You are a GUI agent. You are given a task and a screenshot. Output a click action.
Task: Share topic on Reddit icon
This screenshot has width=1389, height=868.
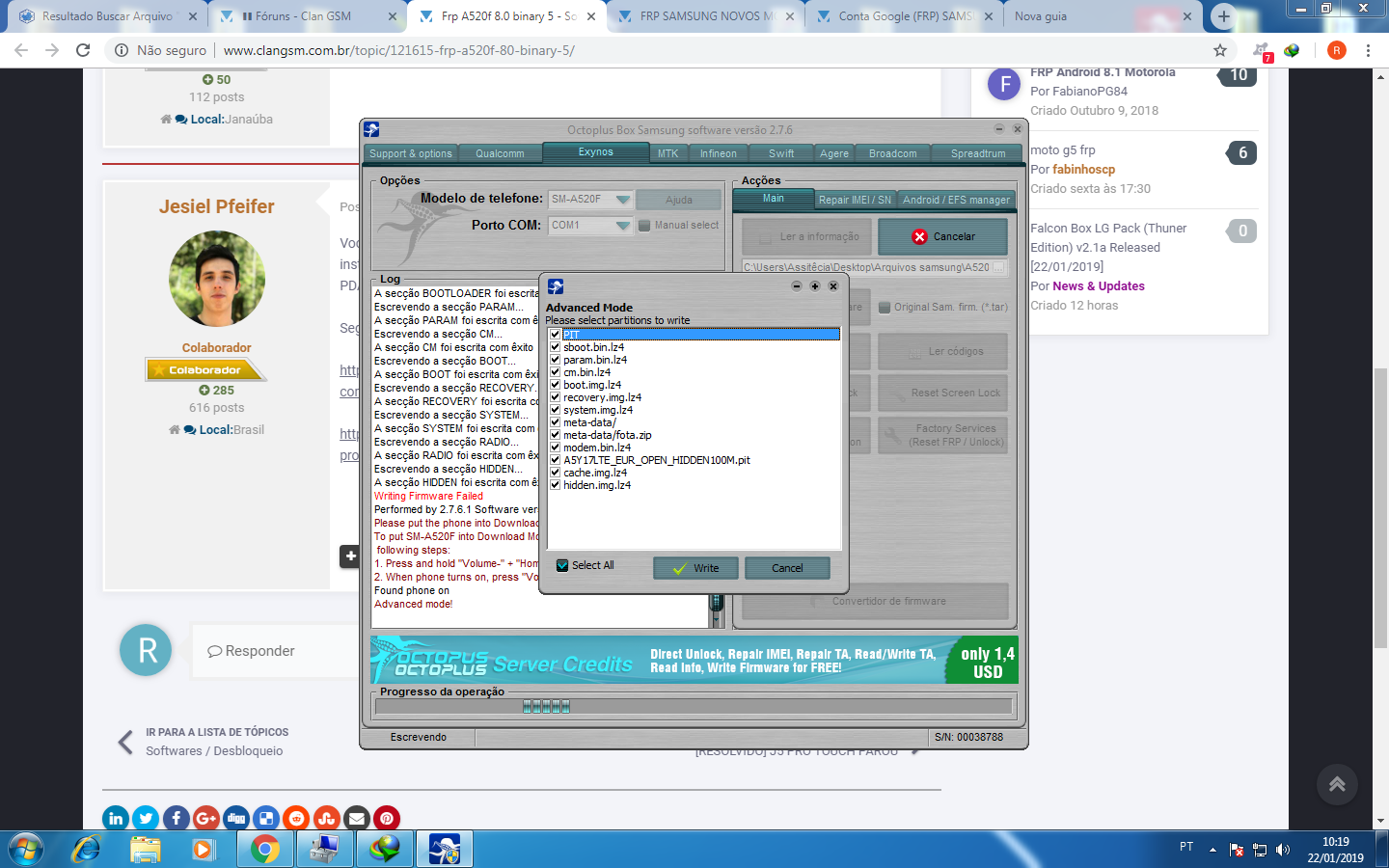(x=296, y=819)
